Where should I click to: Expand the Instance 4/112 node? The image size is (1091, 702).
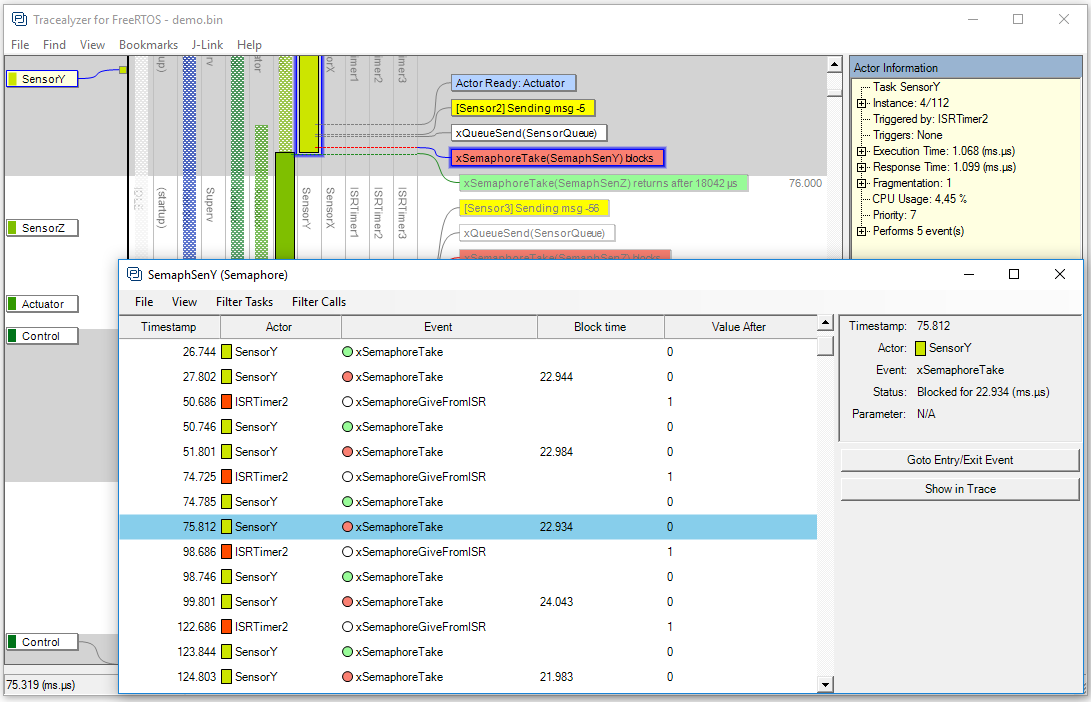click(x=861, y=103)
